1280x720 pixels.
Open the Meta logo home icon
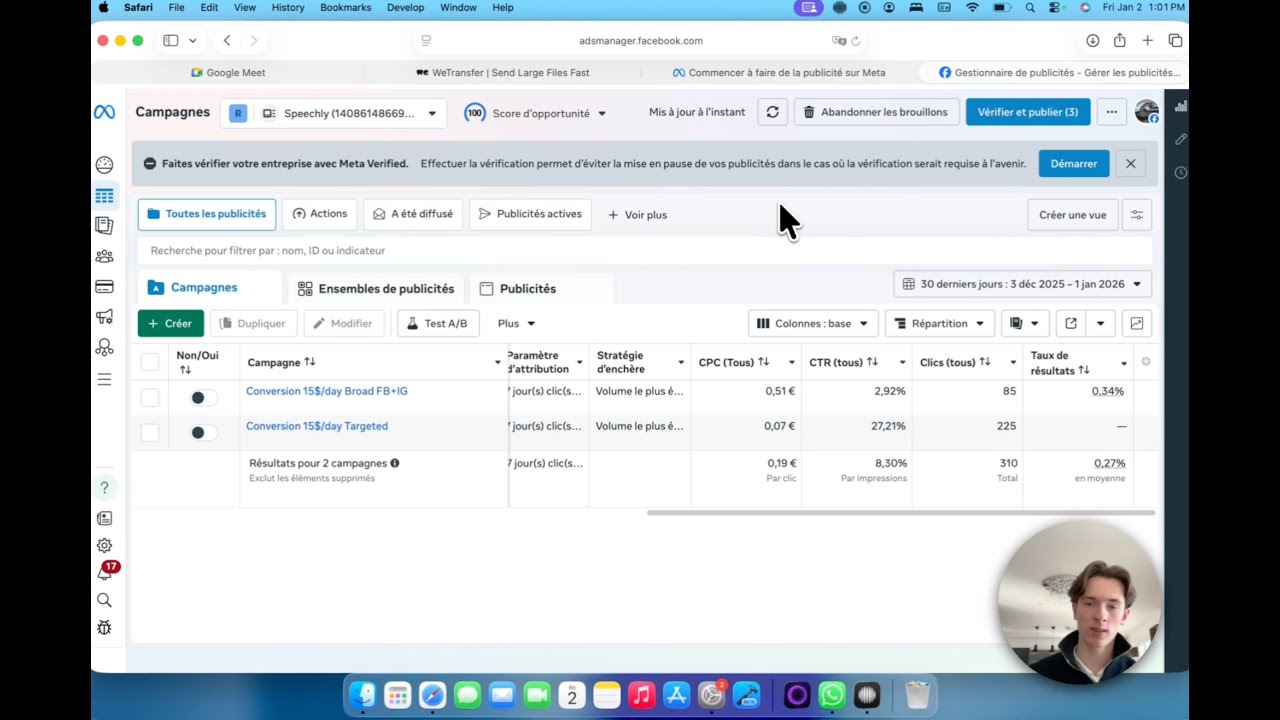pos(104,113)
